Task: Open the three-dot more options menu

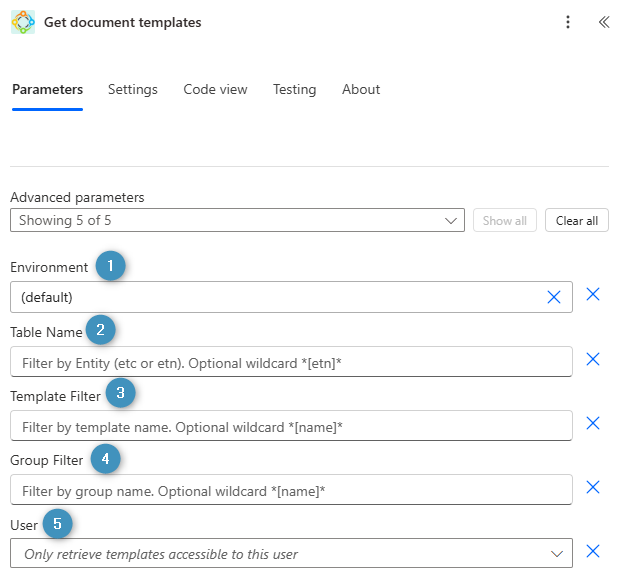Action: coord(568,22)
